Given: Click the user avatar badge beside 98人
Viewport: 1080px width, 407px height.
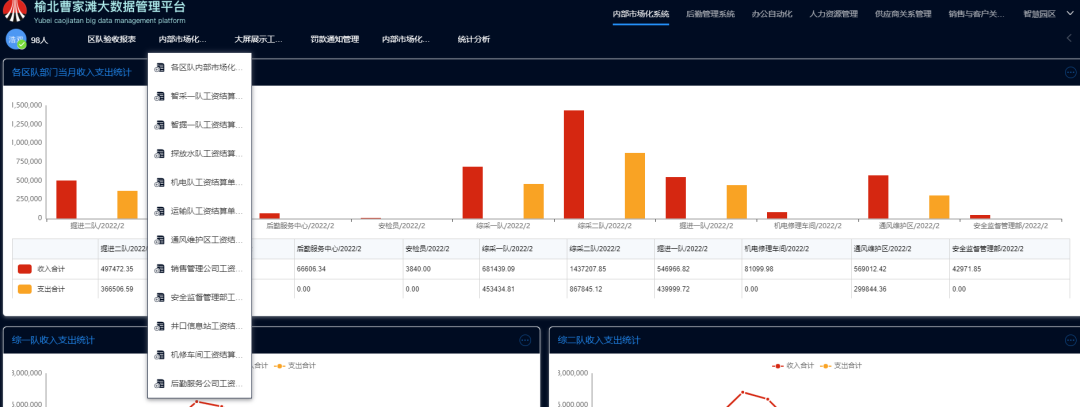Looking at the screenshot, I should coord(16,40).
